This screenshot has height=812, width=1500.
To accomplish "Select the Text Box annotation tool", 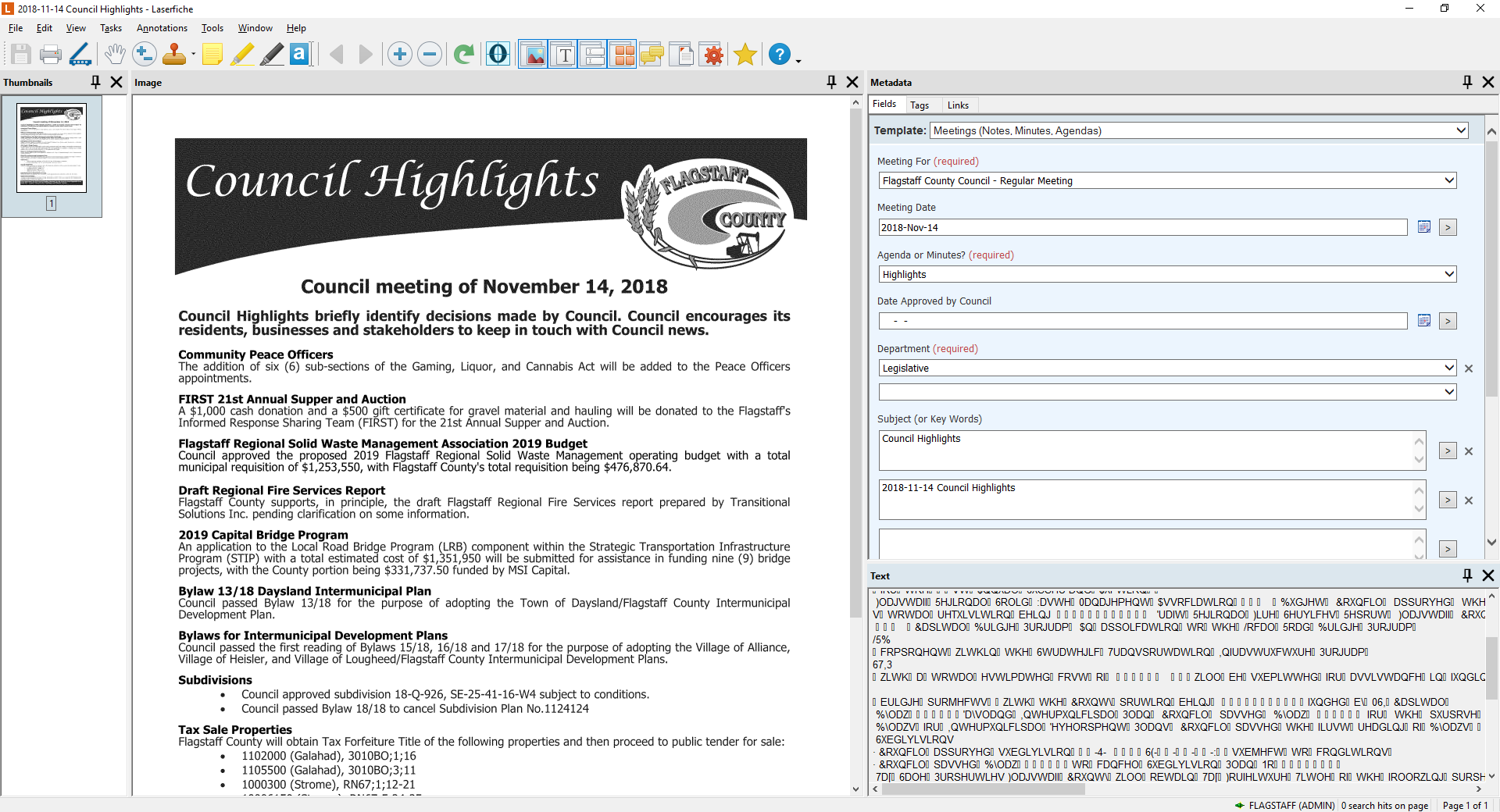I will 300,54.
